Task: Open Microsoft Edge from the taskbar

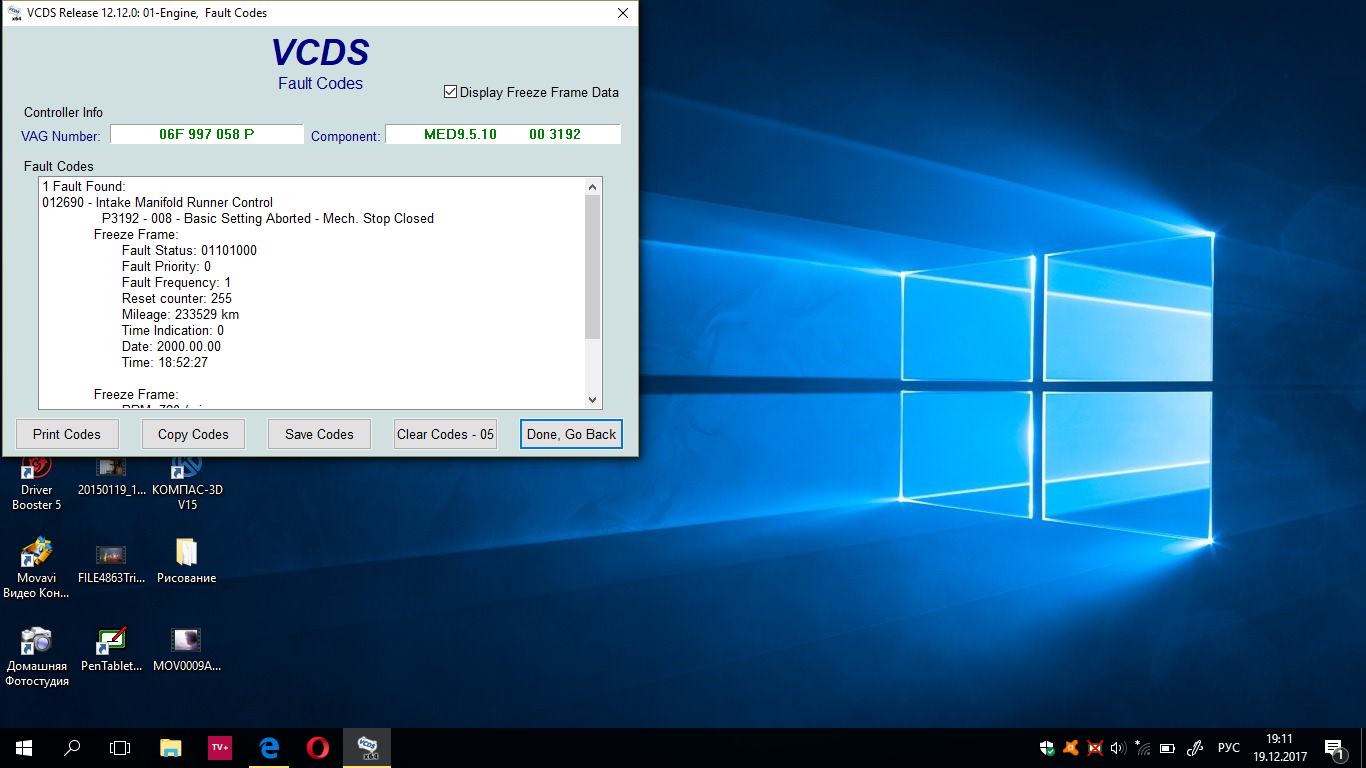Action: click(x=269, y=747)
